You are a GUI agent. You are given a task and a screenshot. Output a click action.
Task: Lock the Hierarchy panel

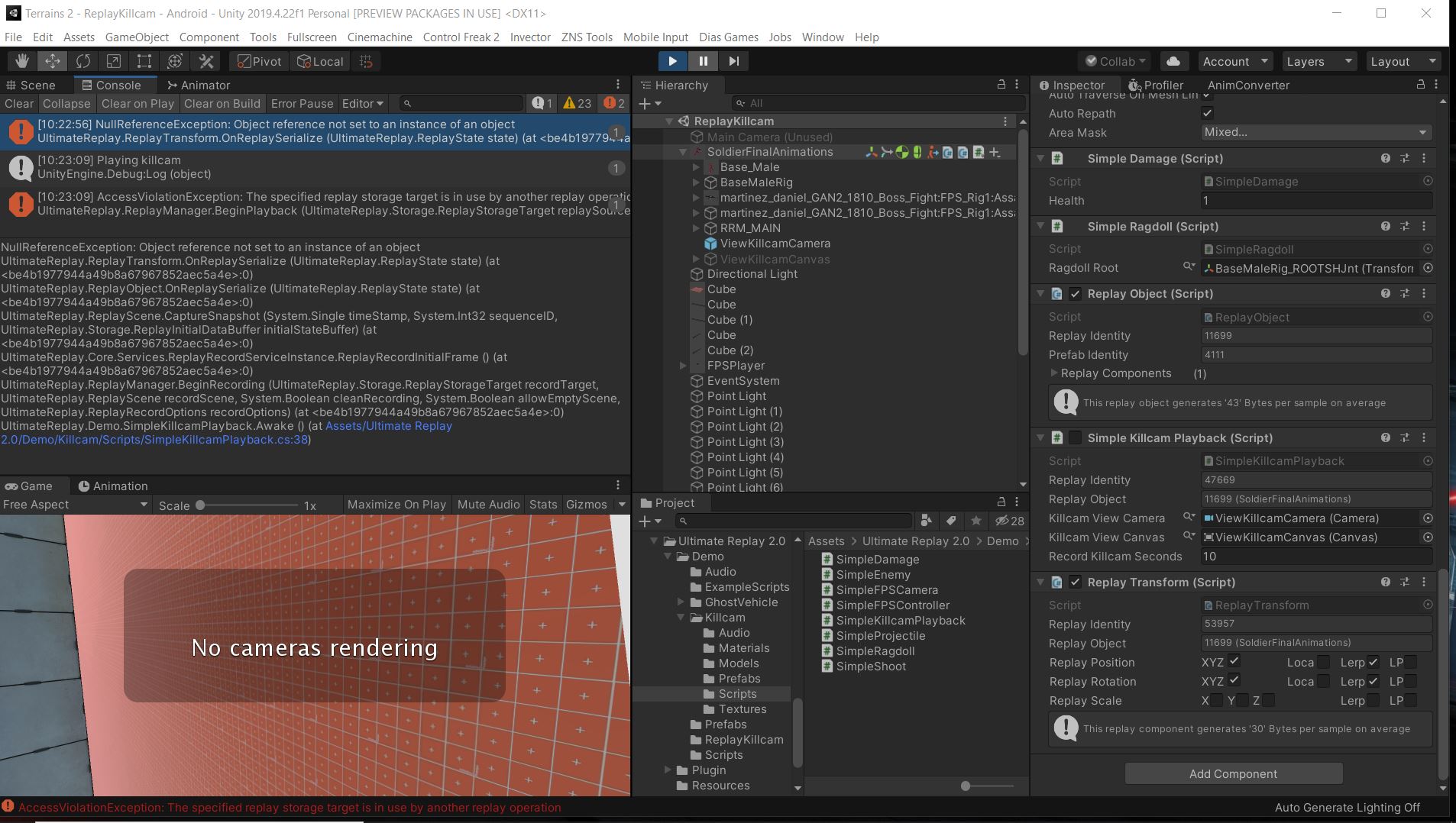[1001, 84]
